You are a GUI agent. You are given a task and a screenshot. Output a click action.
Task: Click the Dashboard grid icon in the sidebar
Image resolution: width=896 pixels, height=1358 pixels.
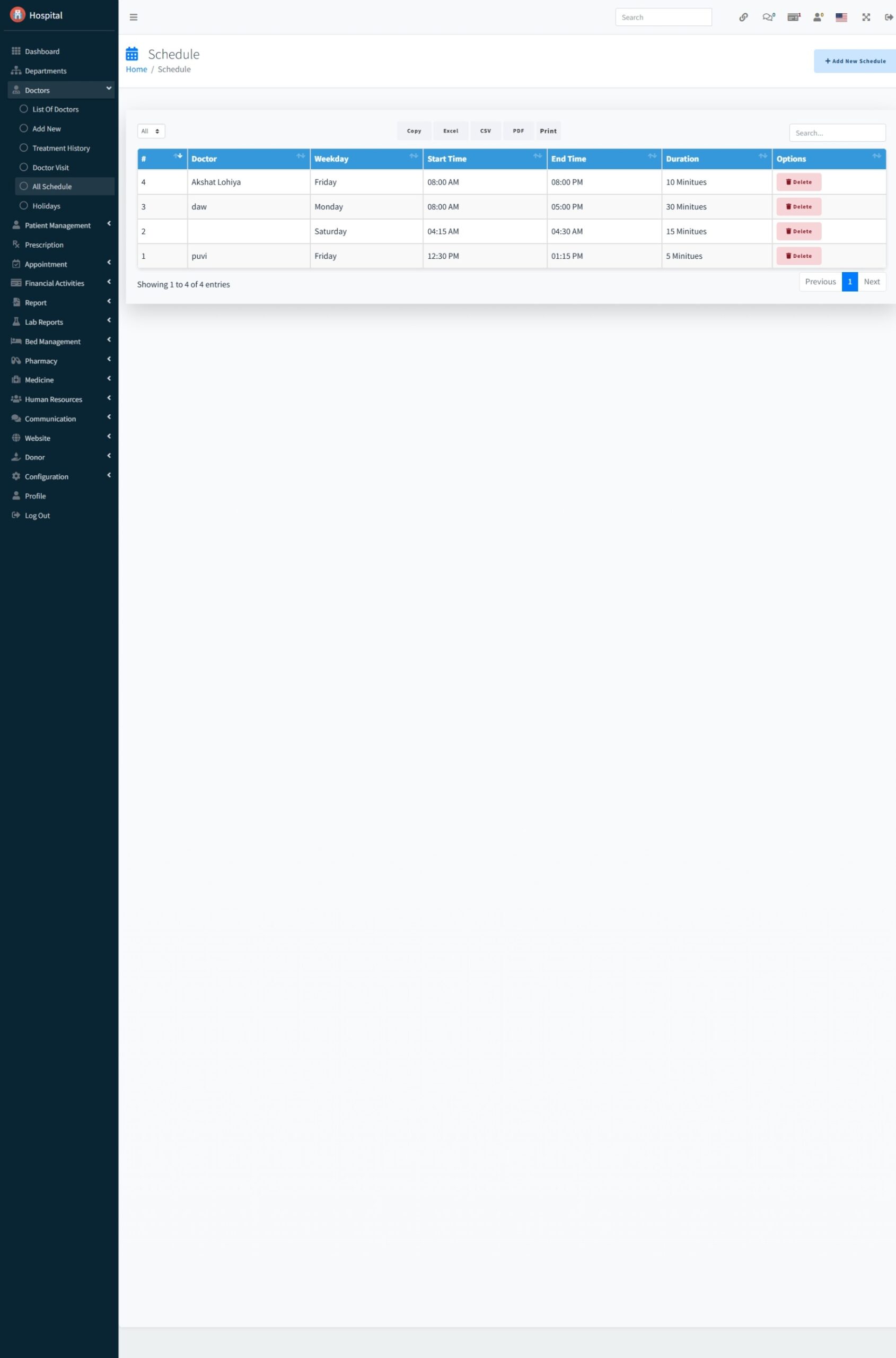click(x=16, y=51)
